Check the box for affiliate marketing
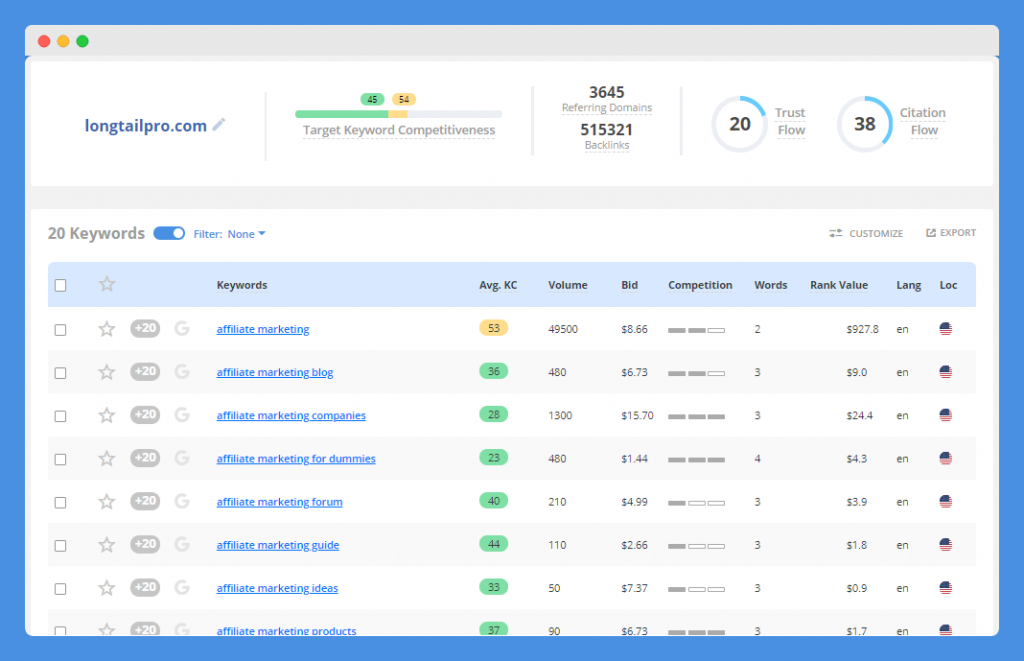This screenshot has width=1024, height=661. 61,330
